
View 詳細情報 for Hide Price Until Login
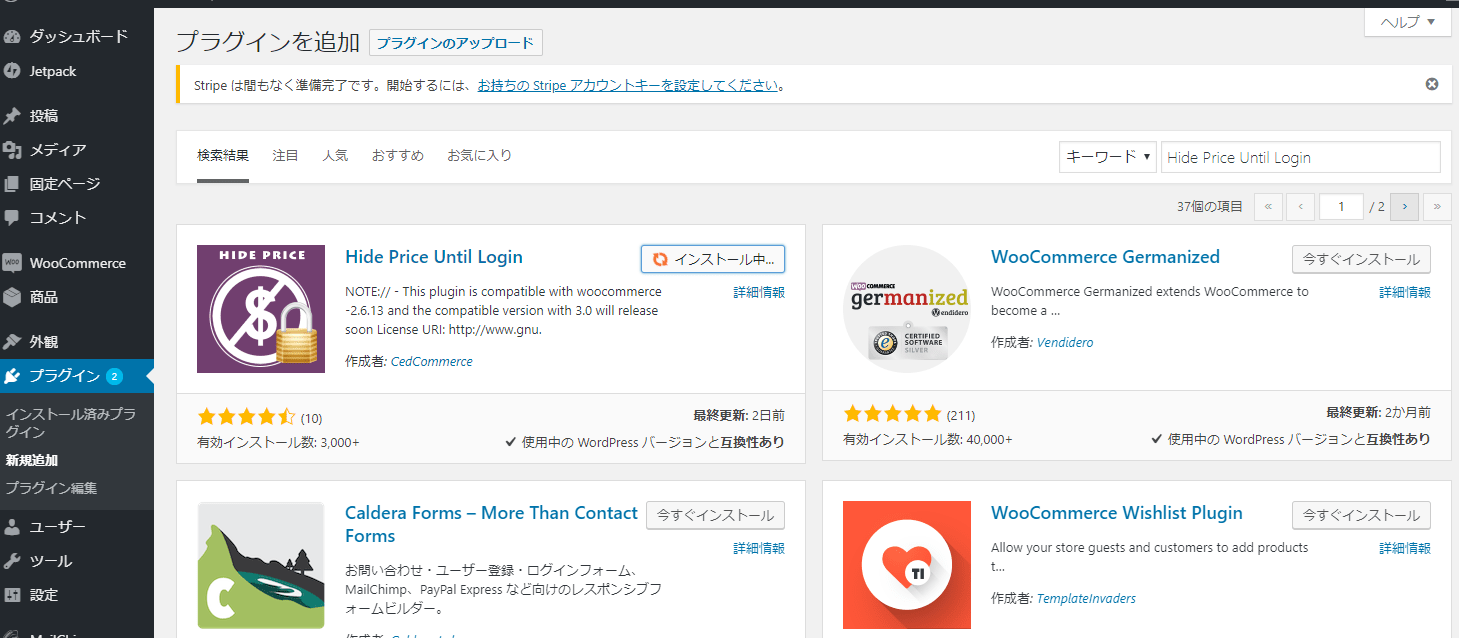coord(759,292)
